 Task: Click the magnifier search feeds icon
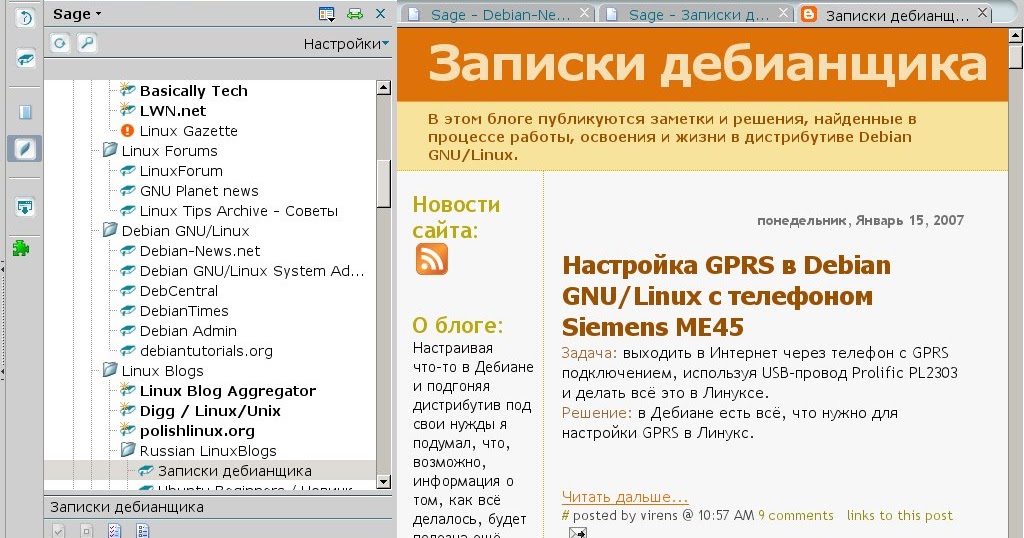click(x=87, y=43)
